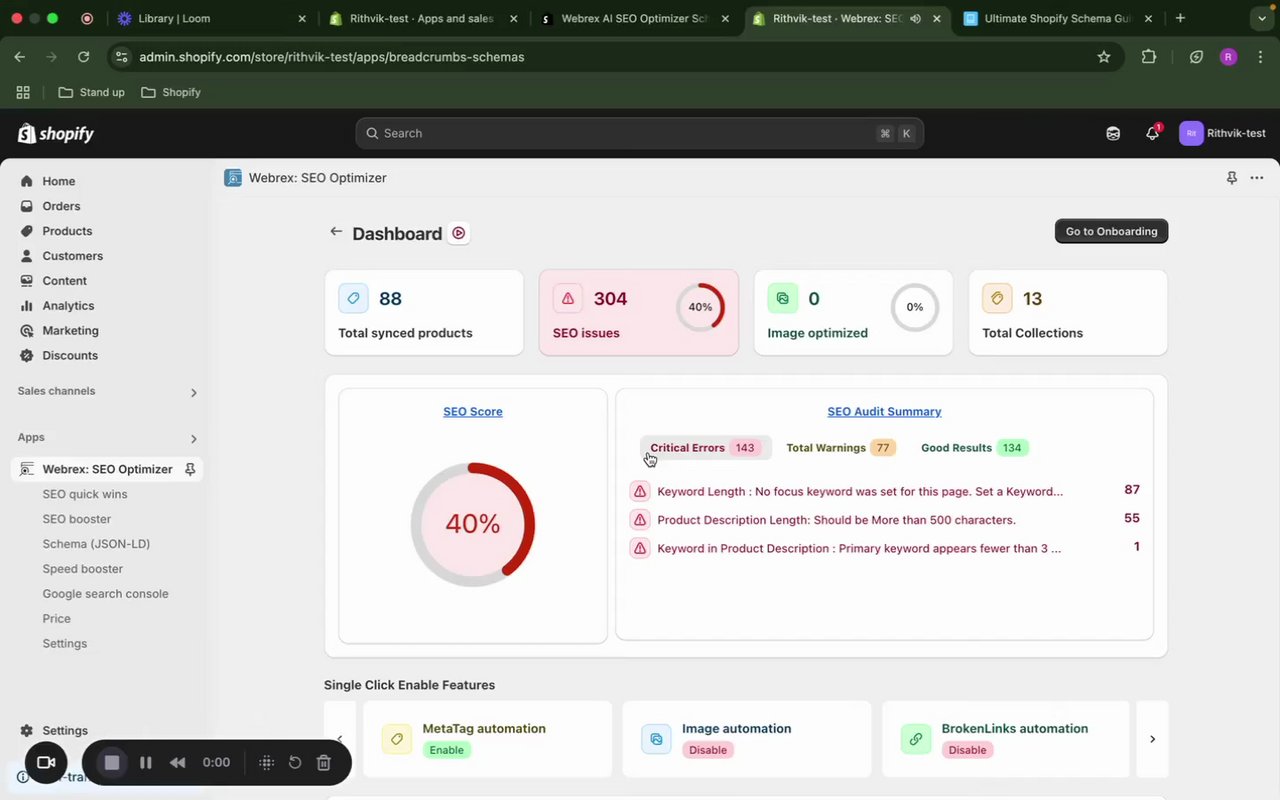Open the app's three-dot more menu
Screen dimensions: 1280x800
pos(1257,178)
